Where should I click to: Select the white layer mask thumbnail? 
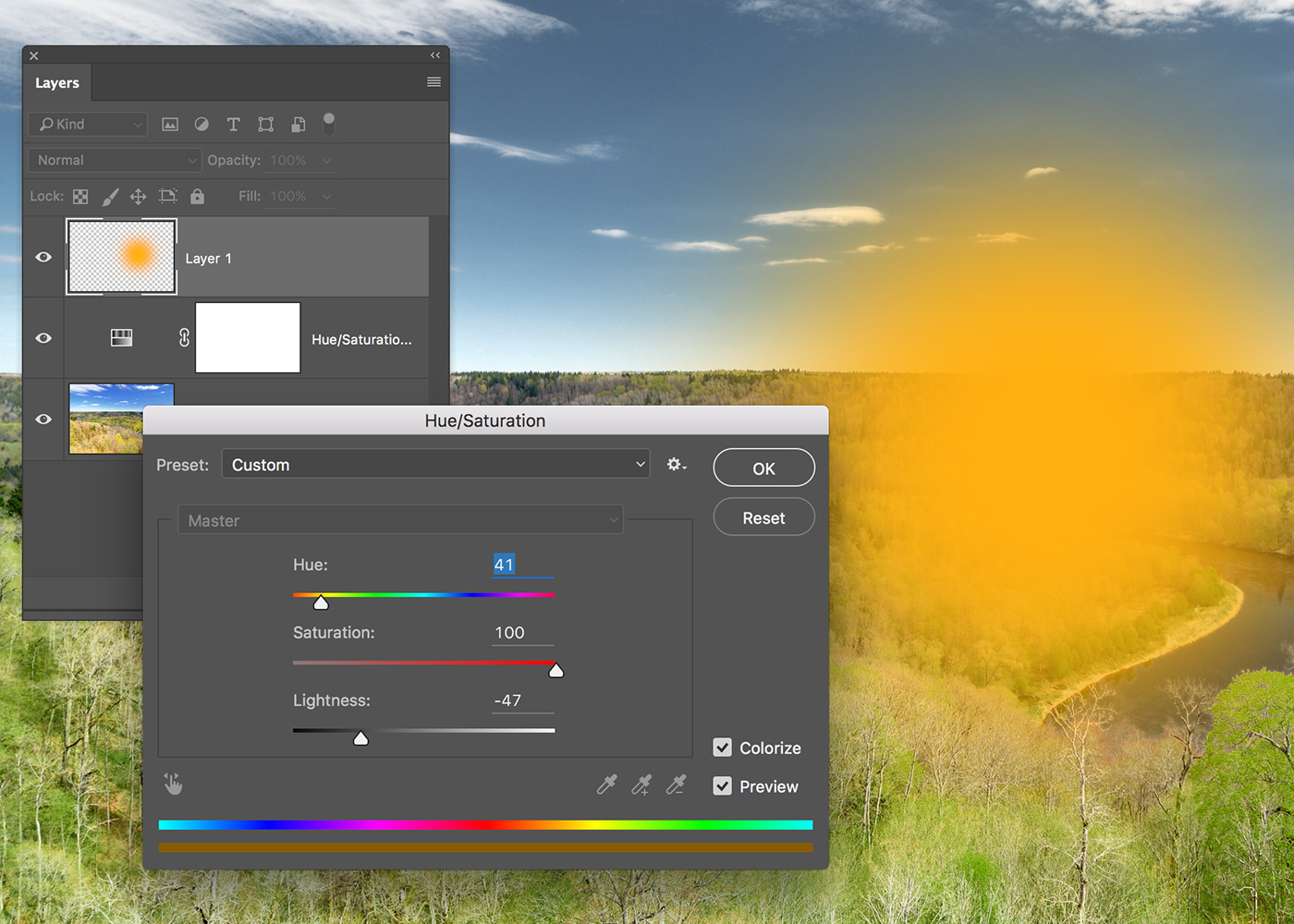point(248,338)
